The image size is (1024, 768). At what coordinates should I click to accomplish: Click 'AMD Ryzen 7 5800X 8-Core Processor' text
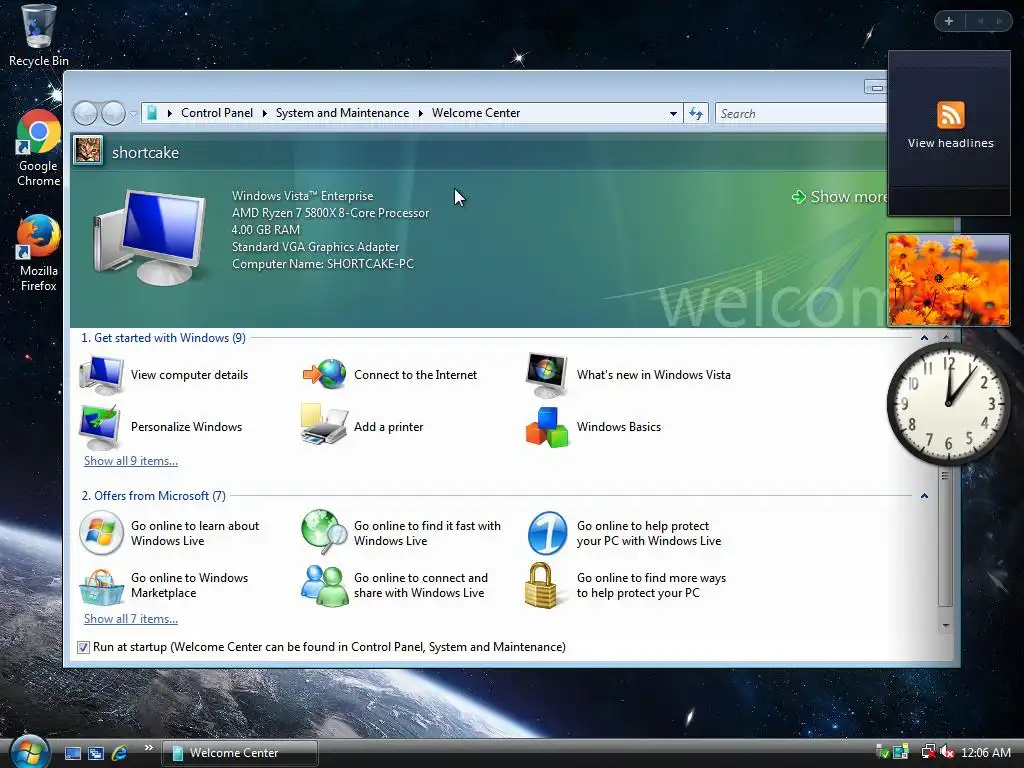tap(330, 213)
